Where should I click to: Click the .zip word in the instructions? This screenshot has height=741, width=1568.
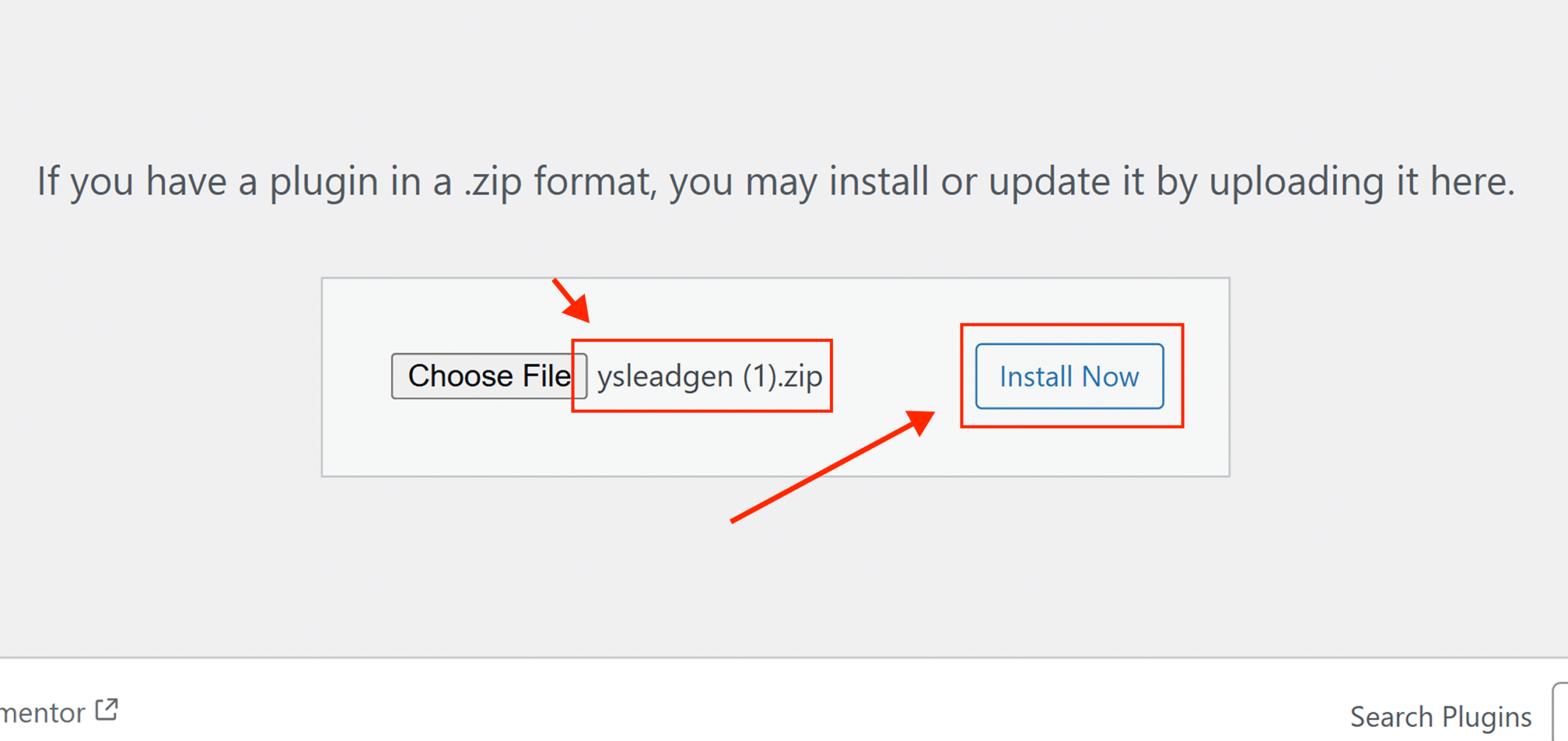[492, 182]
